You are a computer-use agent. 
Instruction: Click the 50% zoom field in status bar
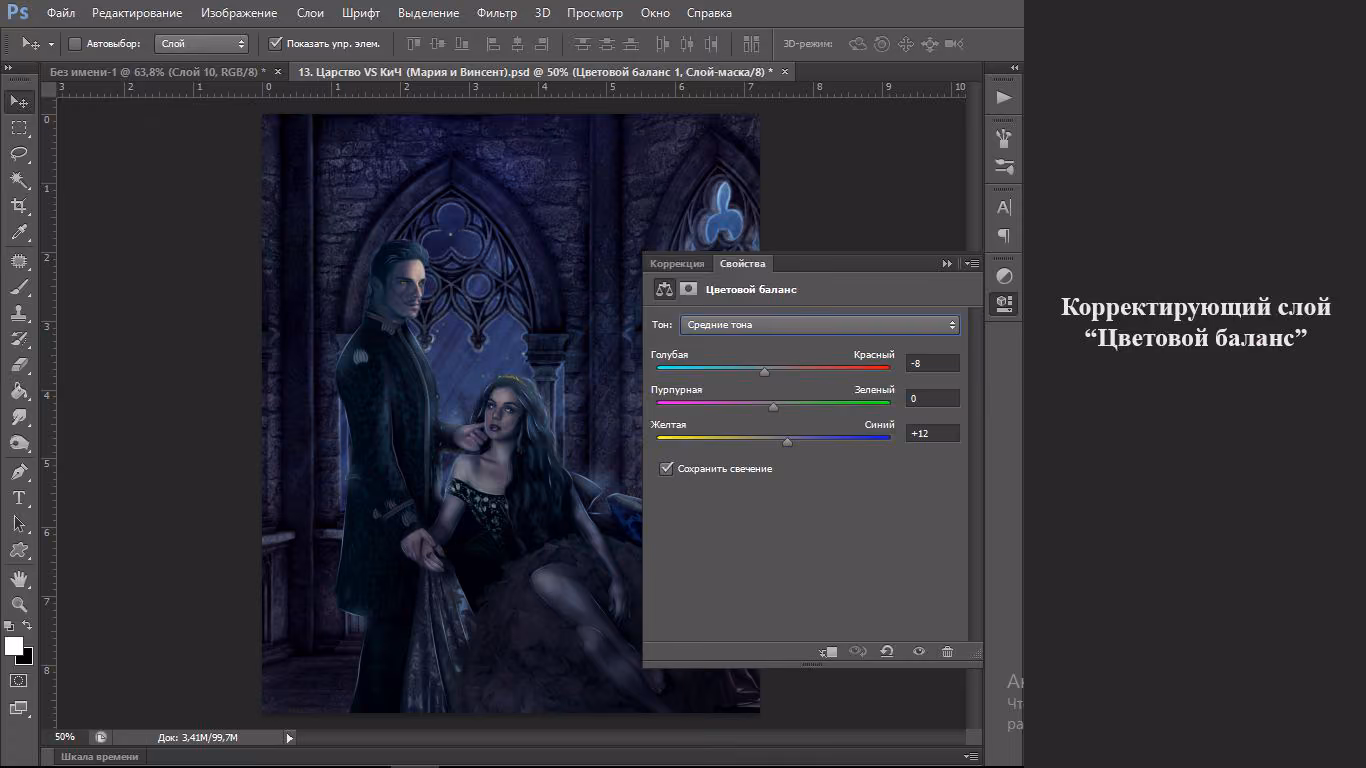click(66, 737)
